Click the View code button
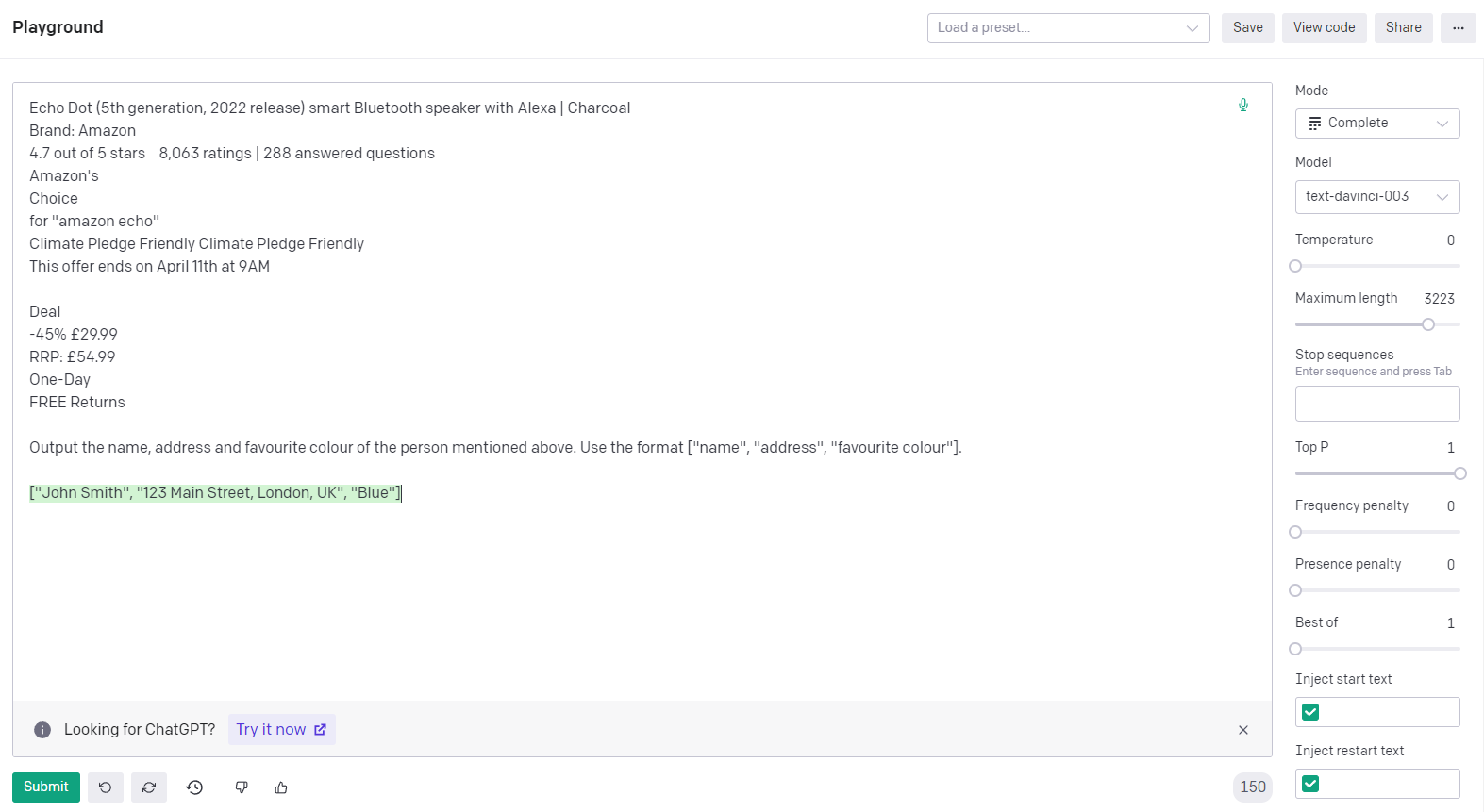1484x812 pixels. [1324, 28]
